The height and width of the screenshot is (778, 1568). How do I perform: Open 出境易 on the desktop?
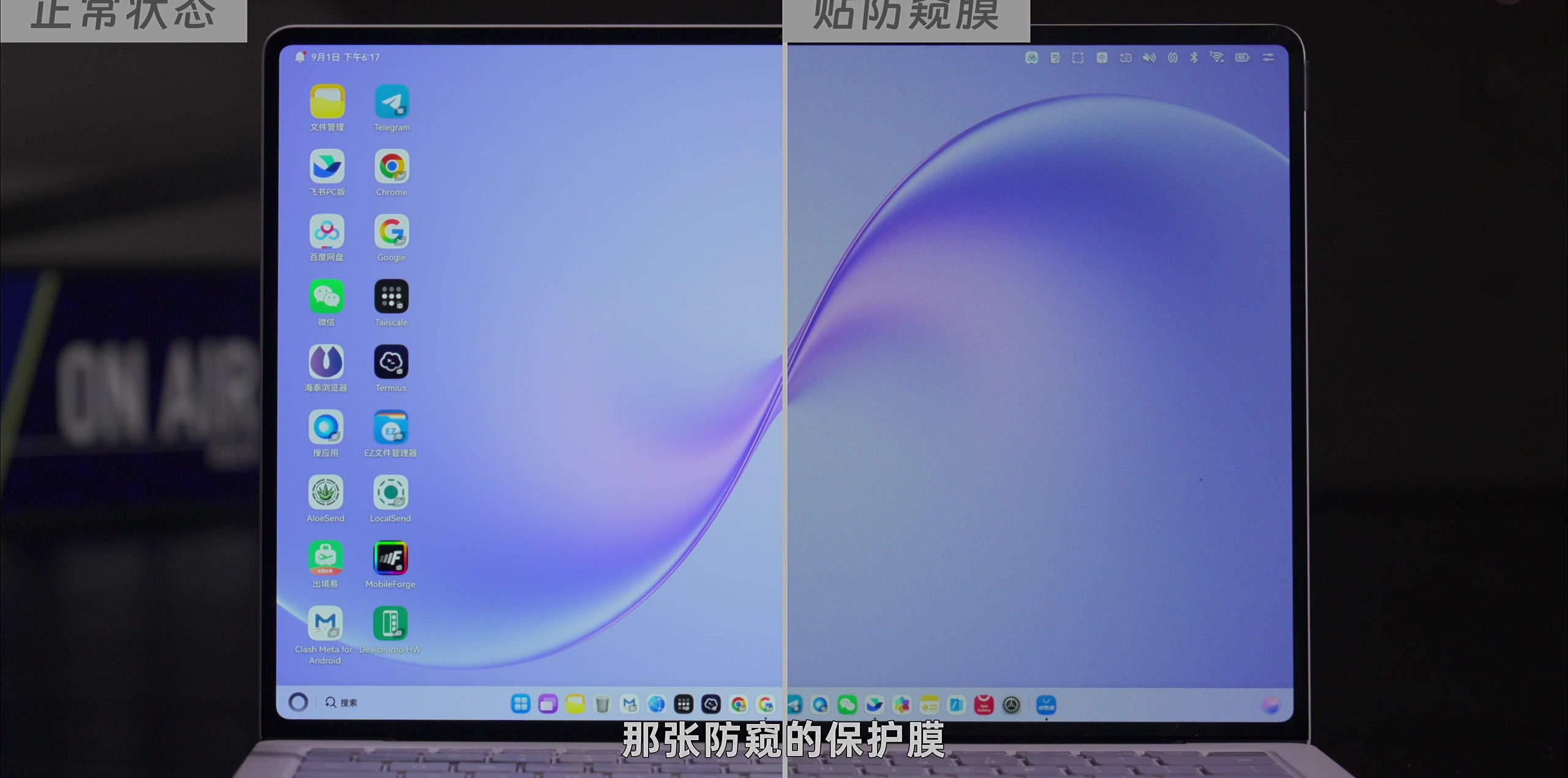[x=325, y=558]
